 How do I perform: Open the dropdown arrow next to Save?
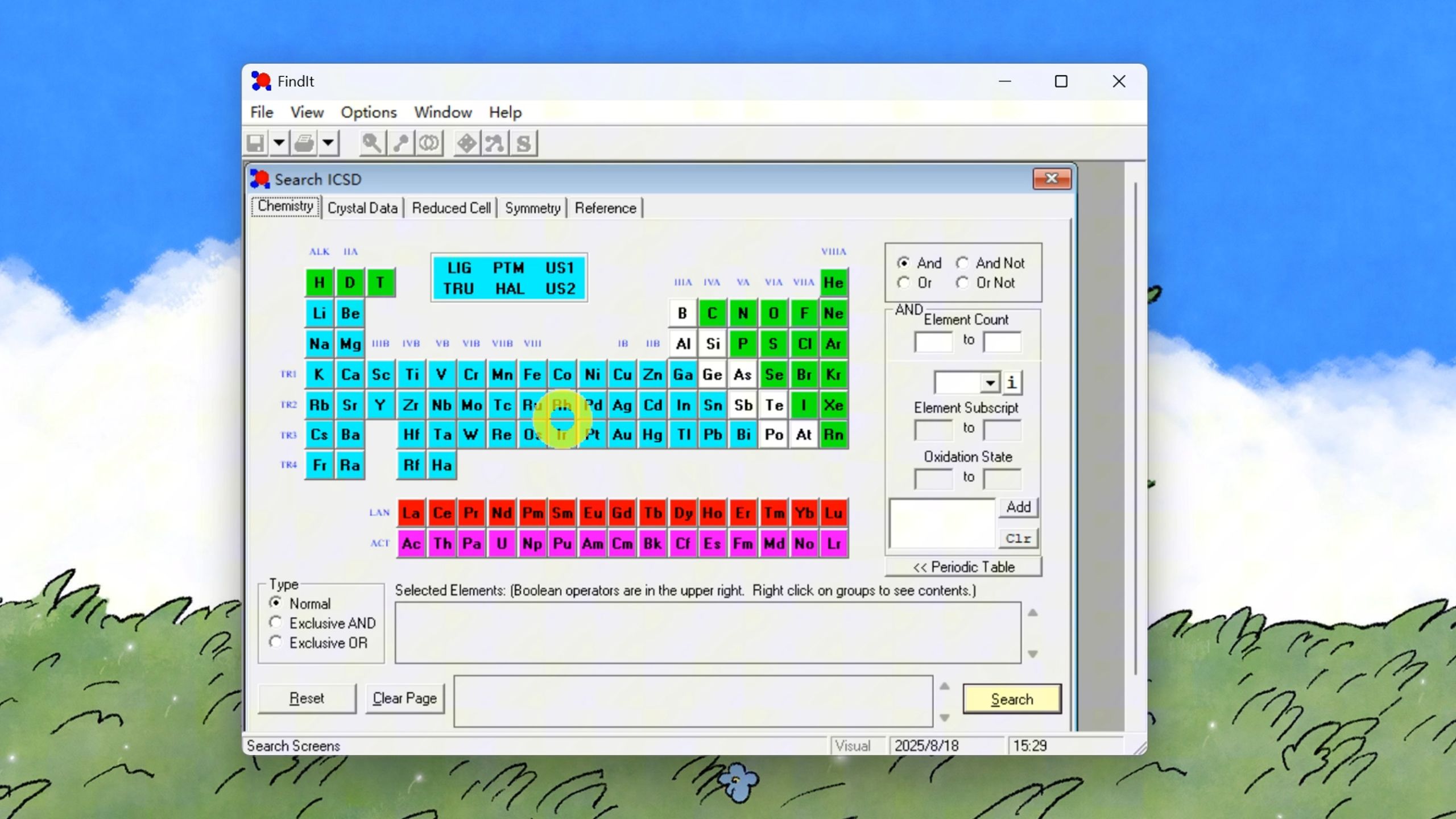[279, 143]
